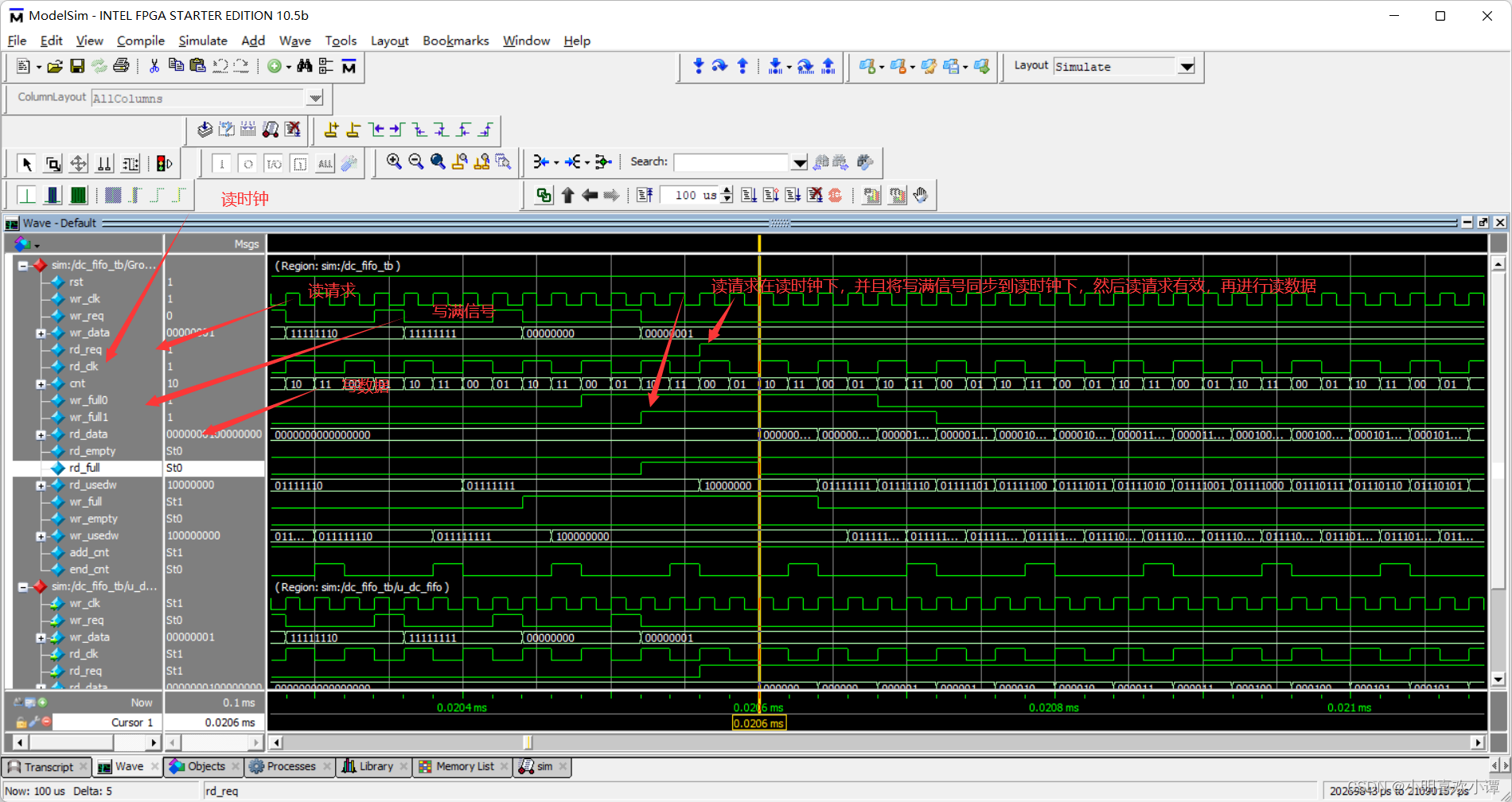Click the run length up stepper arrow

[x=727, y=191]
